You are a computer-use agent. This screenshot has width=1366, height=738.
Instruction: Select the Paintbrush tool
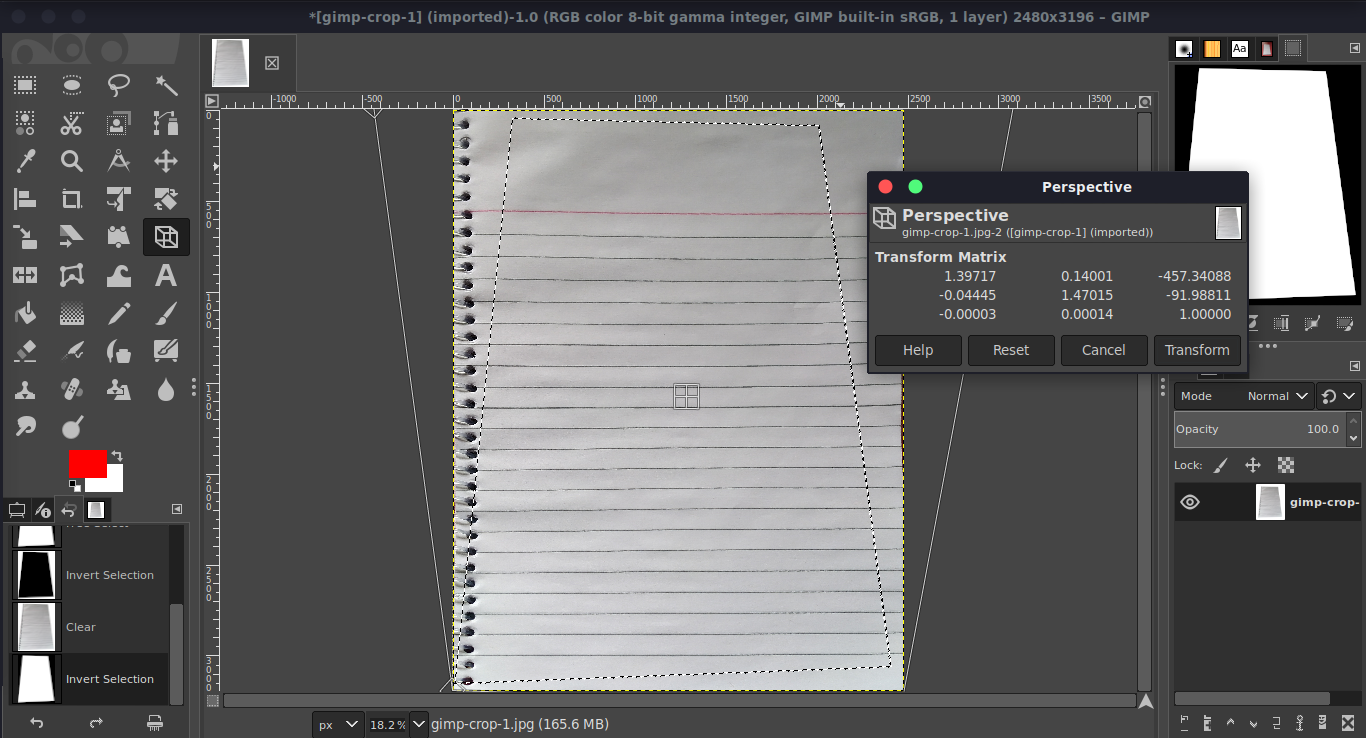[166, 313]
